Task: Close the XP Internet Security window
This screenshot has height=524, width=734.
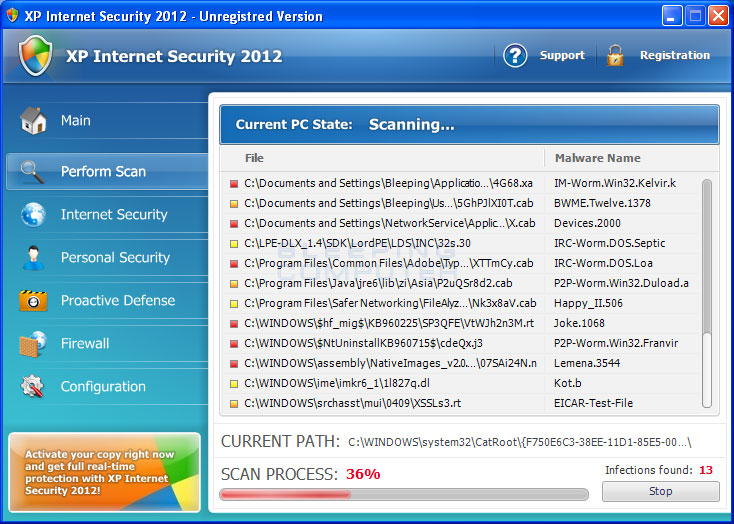Action: [718, 16]
